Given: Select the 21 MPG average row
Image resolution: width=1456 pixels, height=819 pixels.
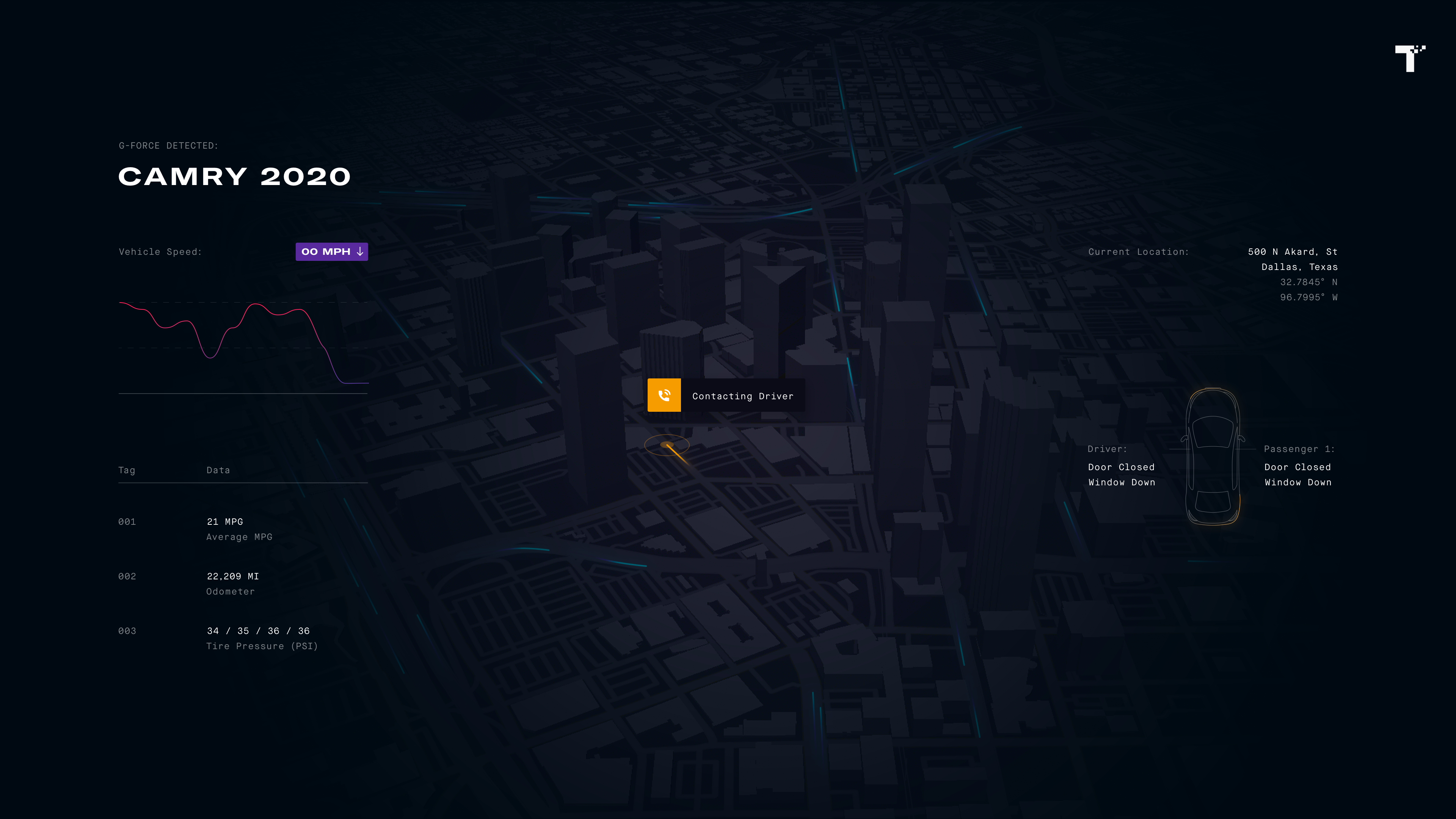Looking at the screenshot, I should point(225,522).
